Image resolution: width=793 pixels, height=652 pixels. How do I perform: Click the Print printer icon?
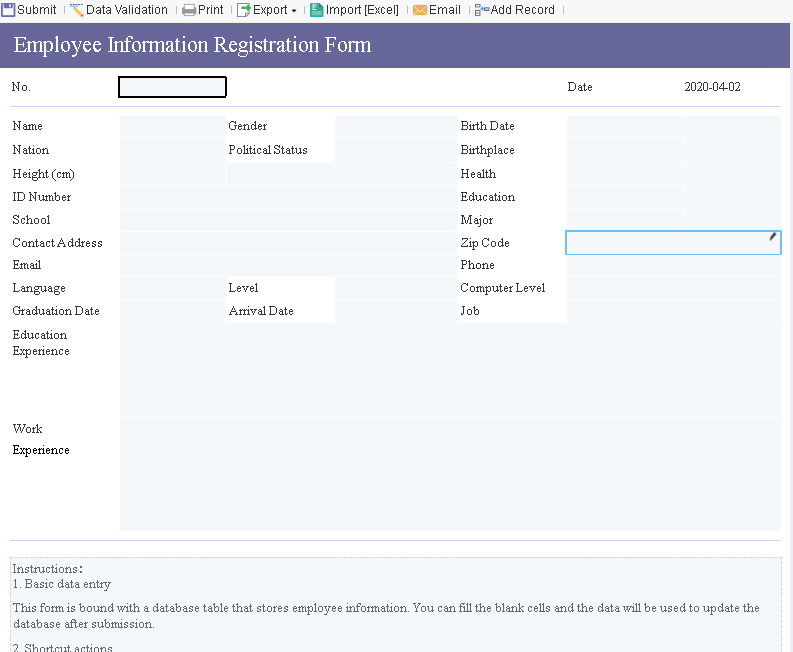point(189,10)
